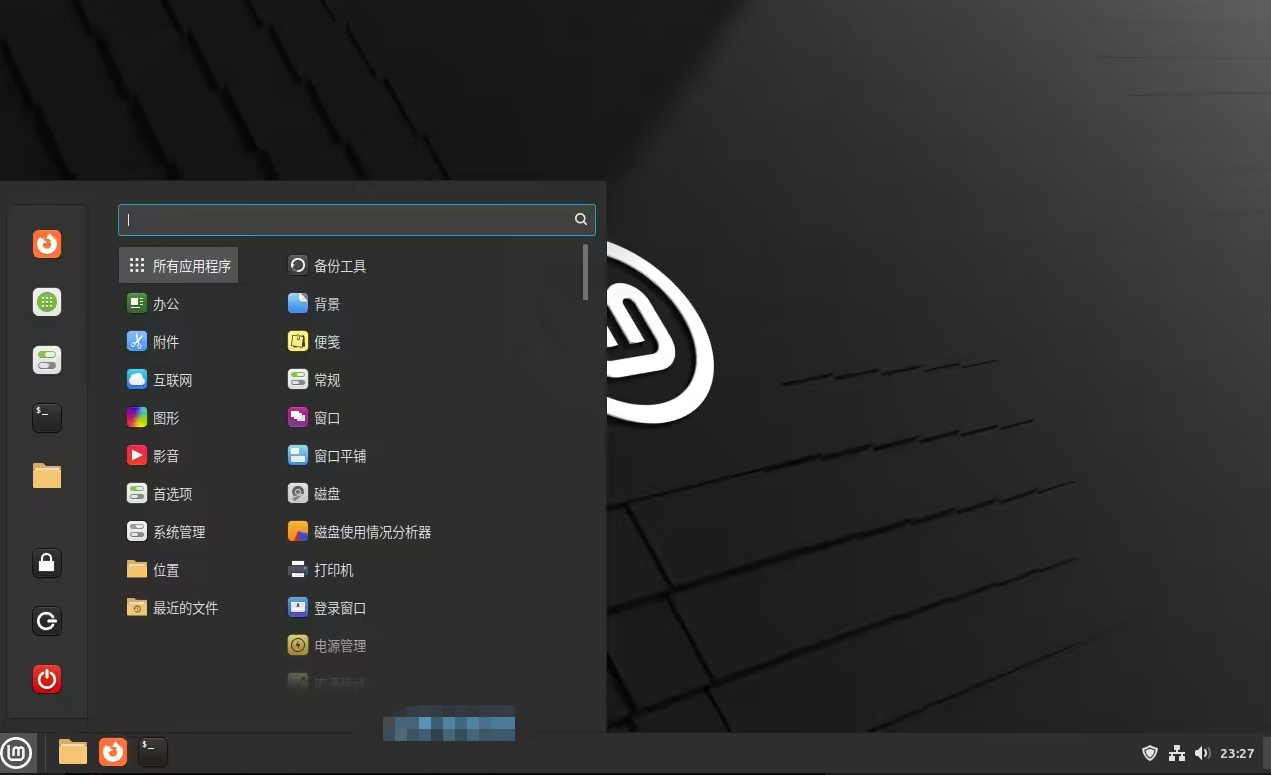Click the firewall shield tray icon
This screenshot has height=775, width=1271.
coord(1150,753)
